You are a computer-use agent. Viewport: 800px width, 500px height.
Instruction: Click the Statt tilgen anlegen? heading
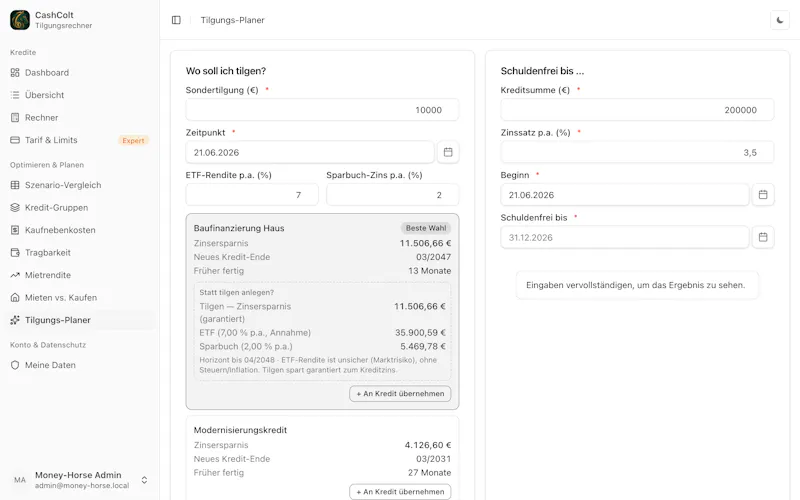click(236, 292)
